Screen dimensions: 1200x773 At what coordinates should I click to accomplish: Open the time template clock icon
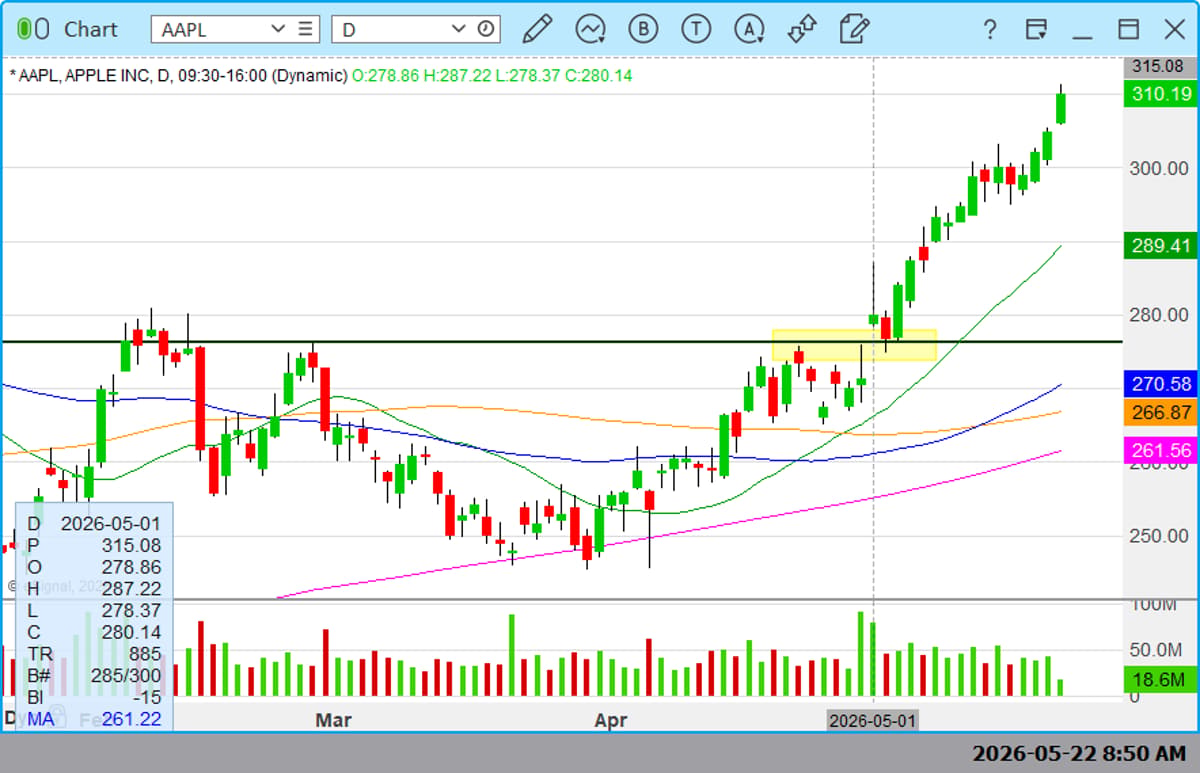(x=486, y=29)
